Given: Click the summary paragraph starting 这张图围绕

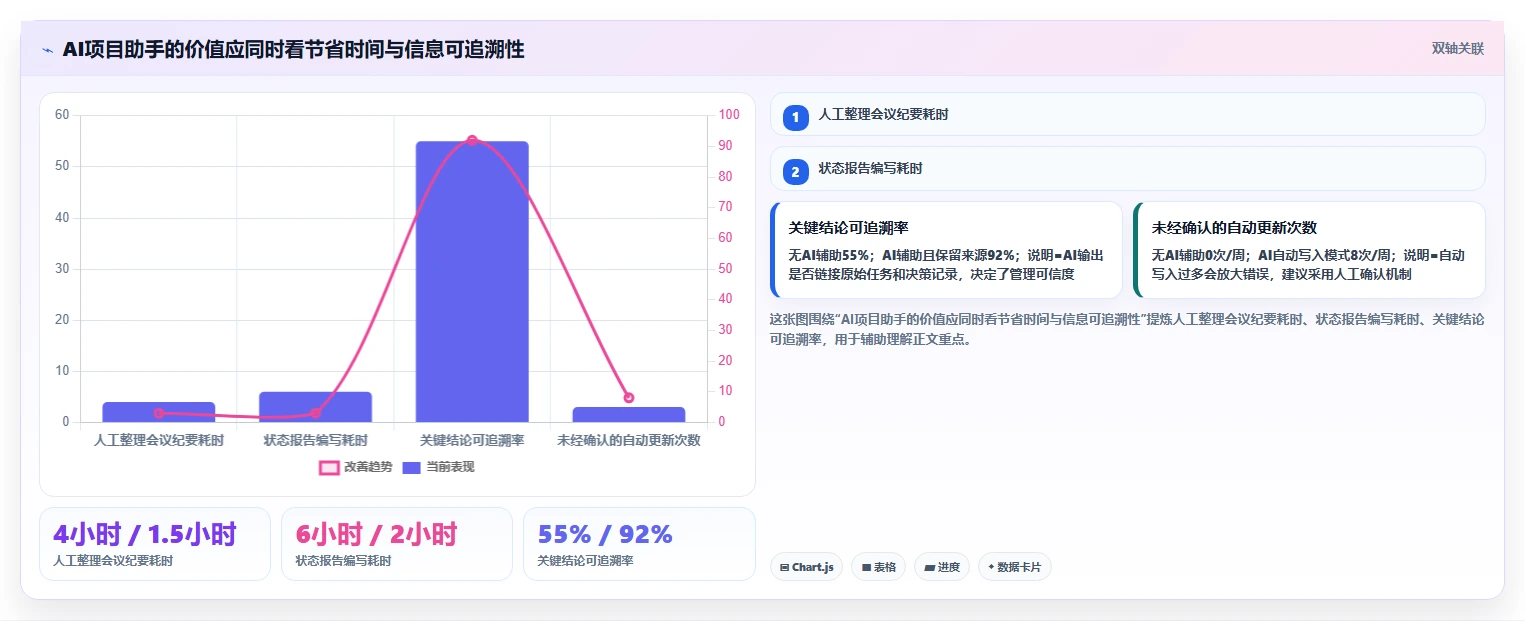Looking at the screenshot, I should [1127, 329].
